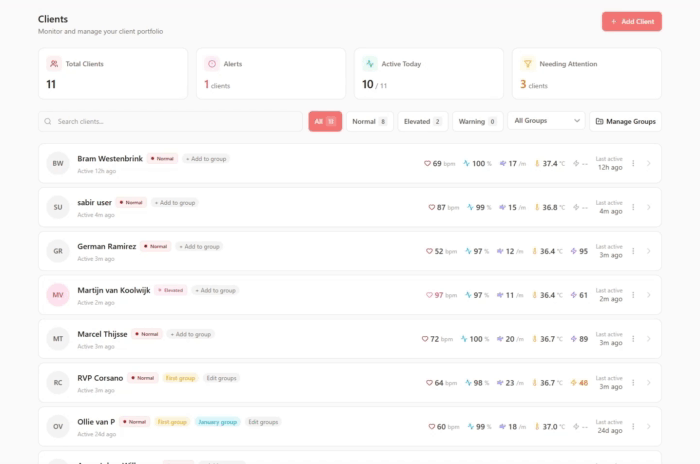Filter clients by Normal status
This screenshot has height=464, width=700.
click(369, 121)
